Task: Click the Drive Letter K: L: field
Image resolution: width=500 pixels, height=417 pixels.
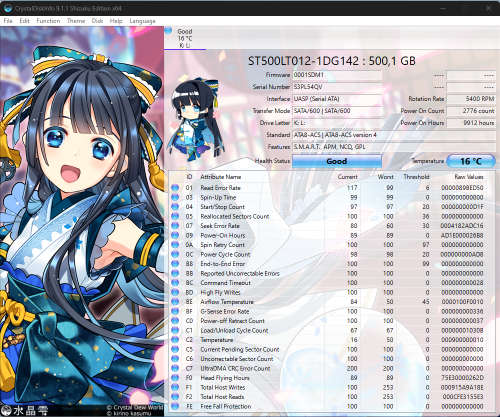Action: click(337, 123)
